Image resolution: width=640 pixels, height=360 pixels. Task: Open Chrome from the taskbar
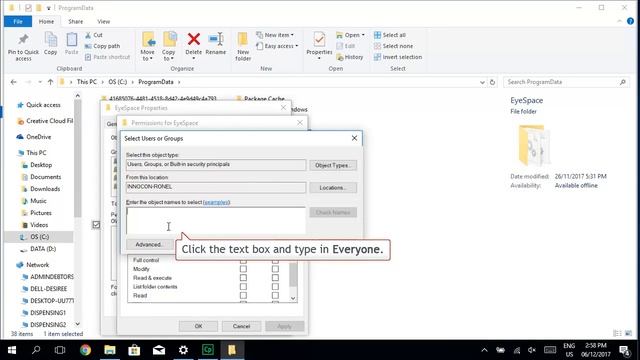[85, 350]
